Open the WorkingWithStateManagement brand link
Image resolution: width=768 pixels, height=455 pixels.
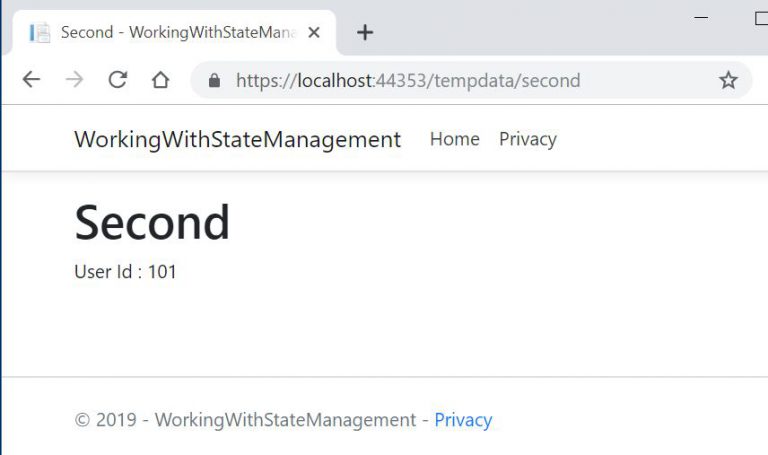(237, 139)
